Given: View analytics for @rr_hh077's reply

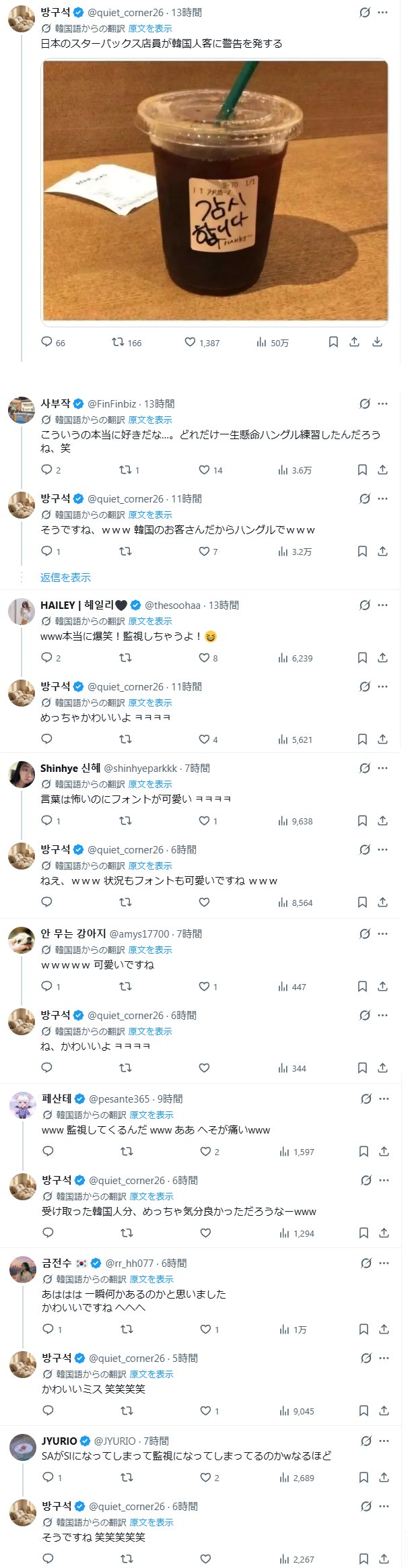Looking at the screenshot, I should (293, 1329).
